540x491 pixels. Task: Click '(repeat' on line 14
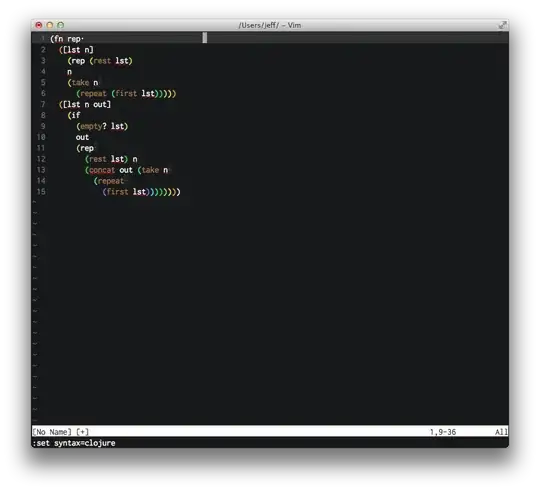[x=109, y=181]
